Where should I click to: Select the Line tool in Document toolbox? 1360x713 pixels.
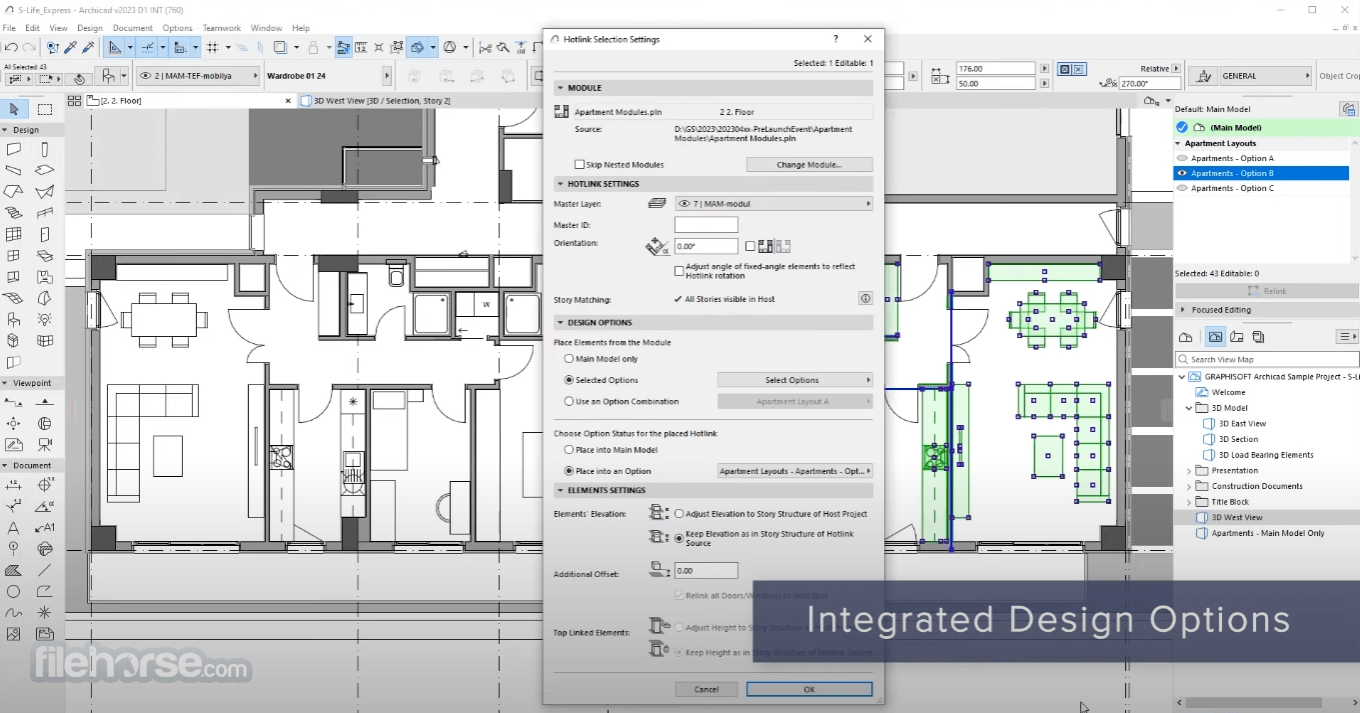tap(45, 570)
